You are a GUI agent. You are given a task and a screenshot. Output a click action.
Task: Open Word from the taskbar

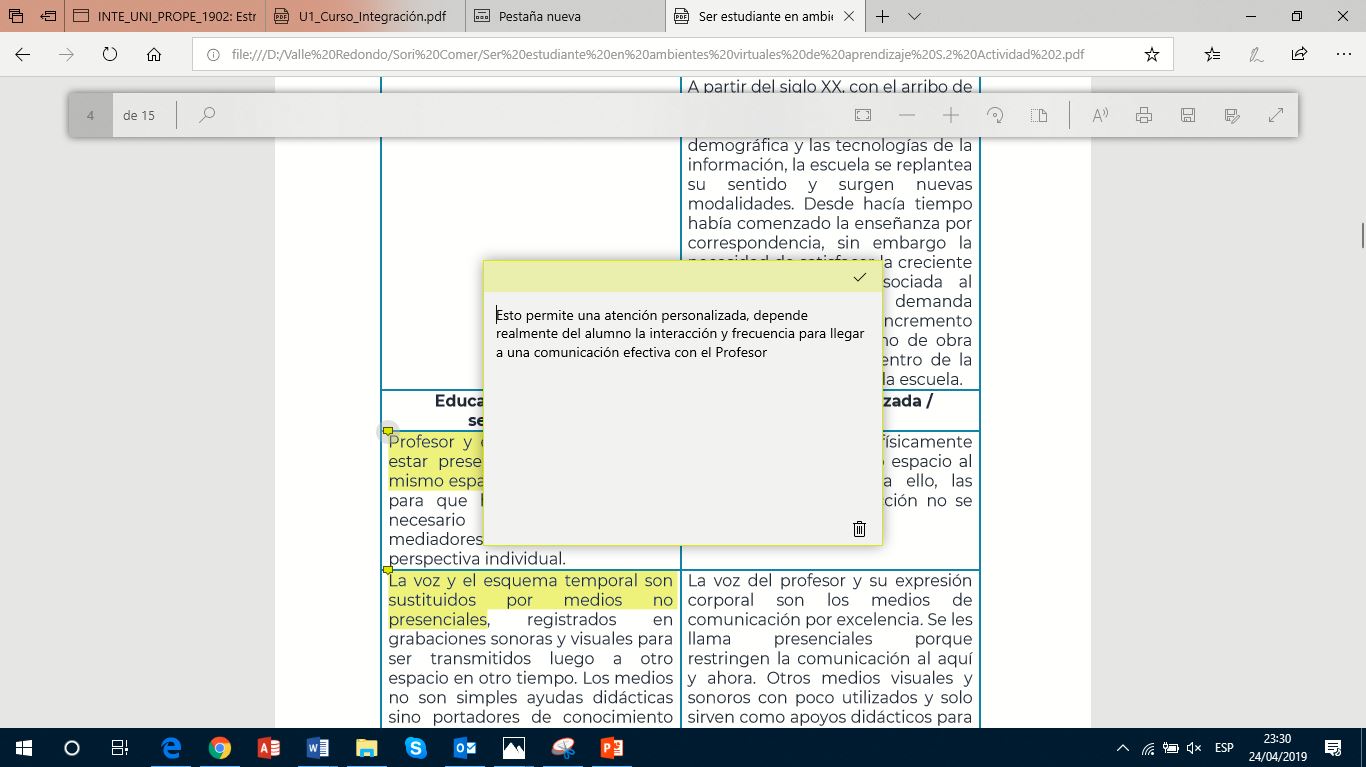pyautogui.click(x=318, y=748)
